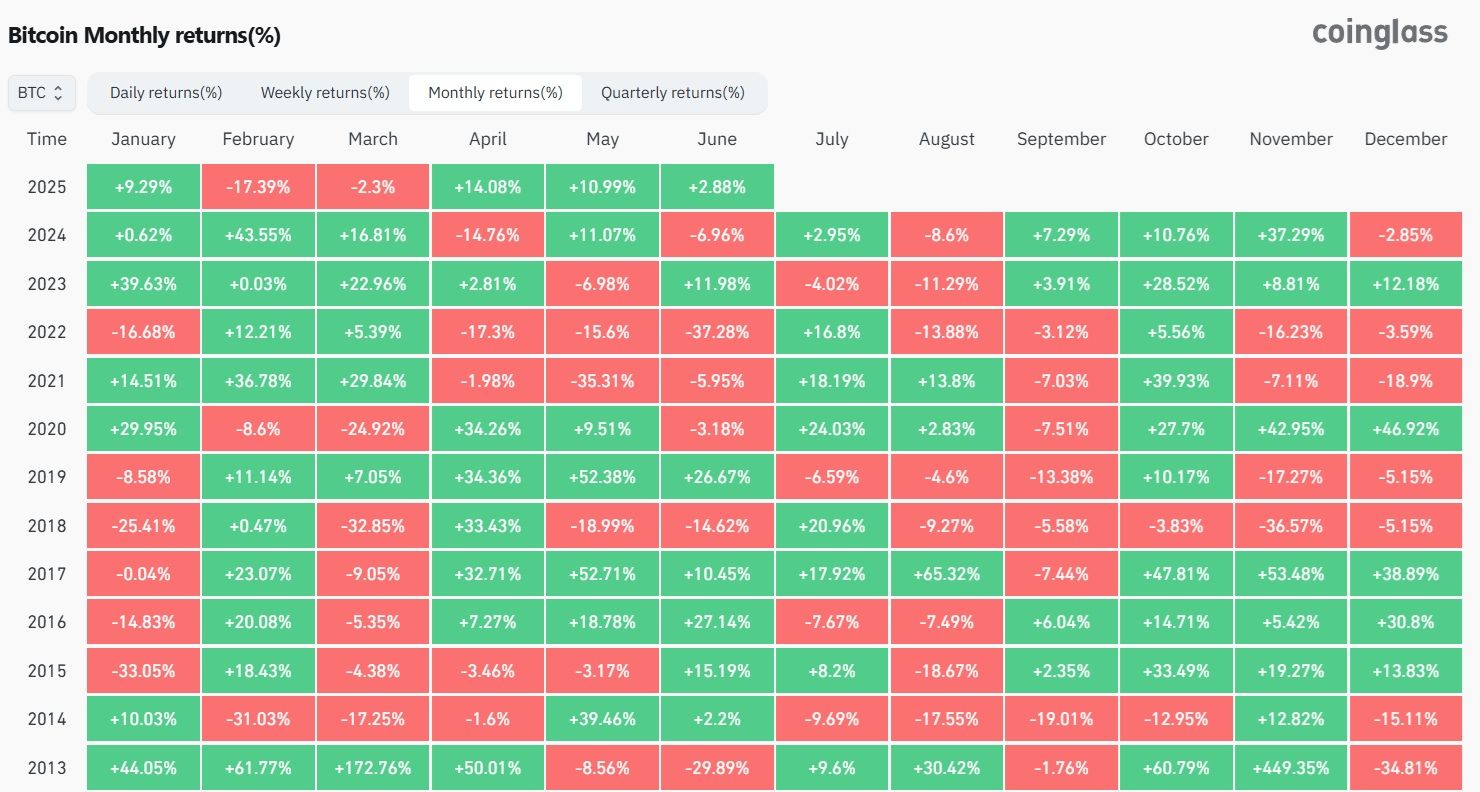
Task: Click December 2020 cell showing +46.92%
Action: pyautogui.click(x=1406, y=429)
